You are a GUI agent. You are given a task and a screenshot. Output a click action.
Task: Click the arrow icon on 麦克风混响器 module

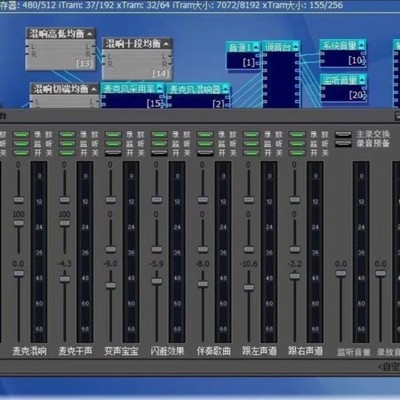pyautogui.click(x=226, y=89)
